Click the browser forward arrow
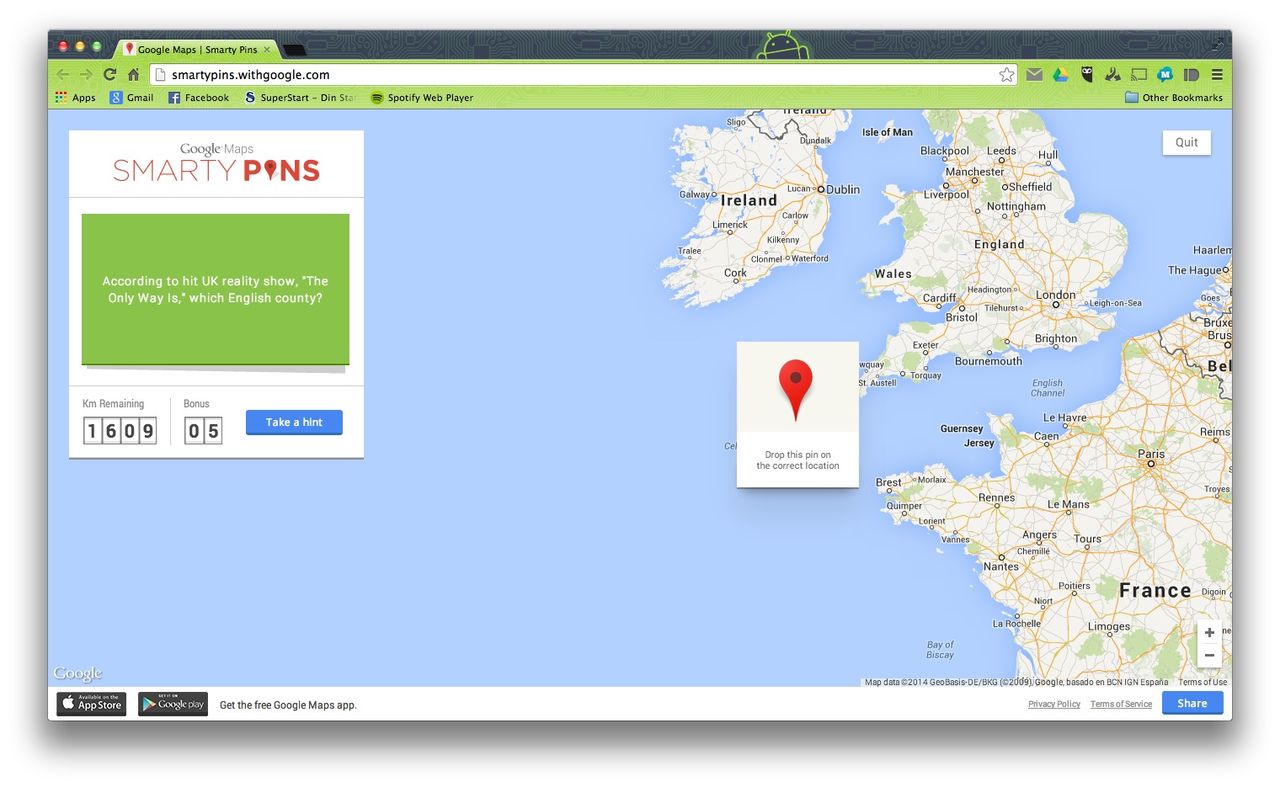The image size is (1280, 787). (x=86, y=75)
